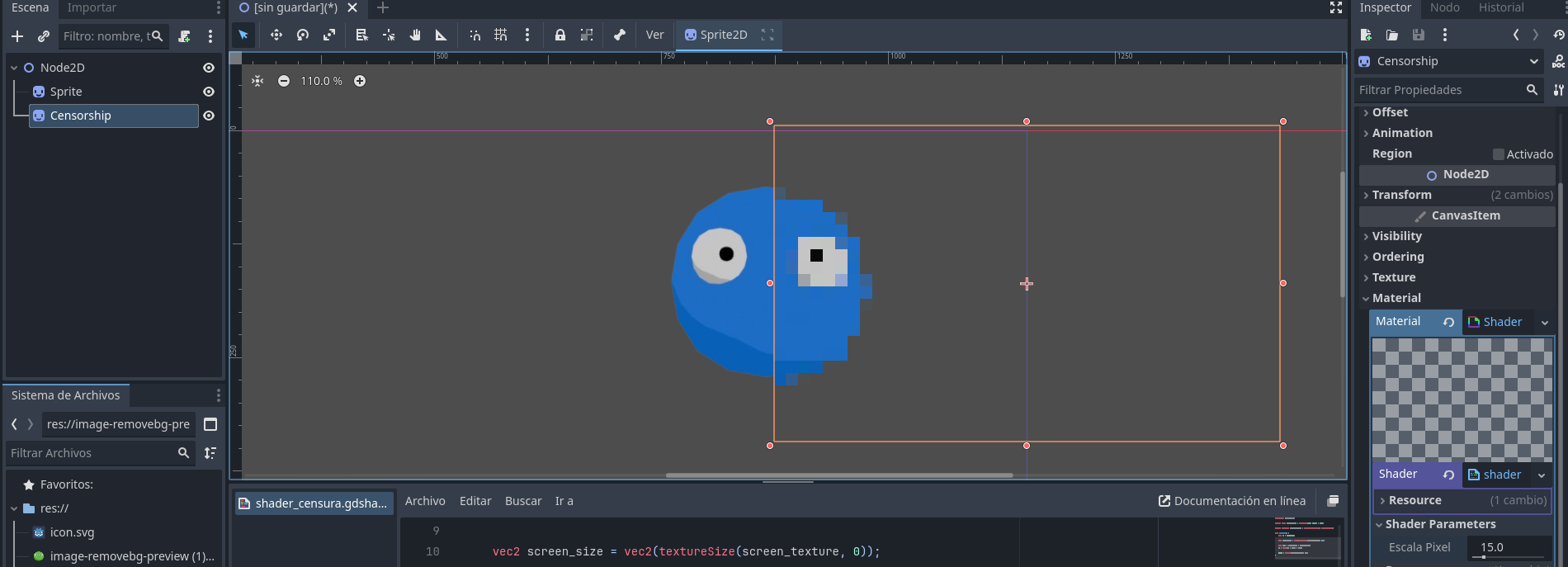Hide the Censorship node visibility eye
Image resolution: width=1568 pixels, height=567 pixels.
(209, 116)
